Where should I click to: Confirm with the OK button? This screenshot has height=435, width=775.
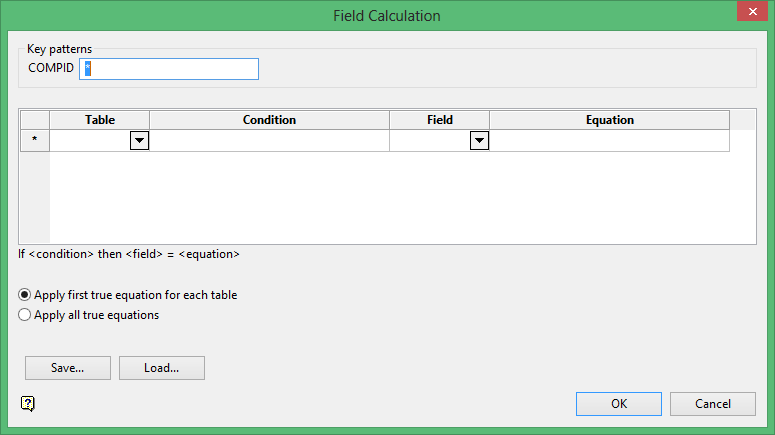pos(619,403)
